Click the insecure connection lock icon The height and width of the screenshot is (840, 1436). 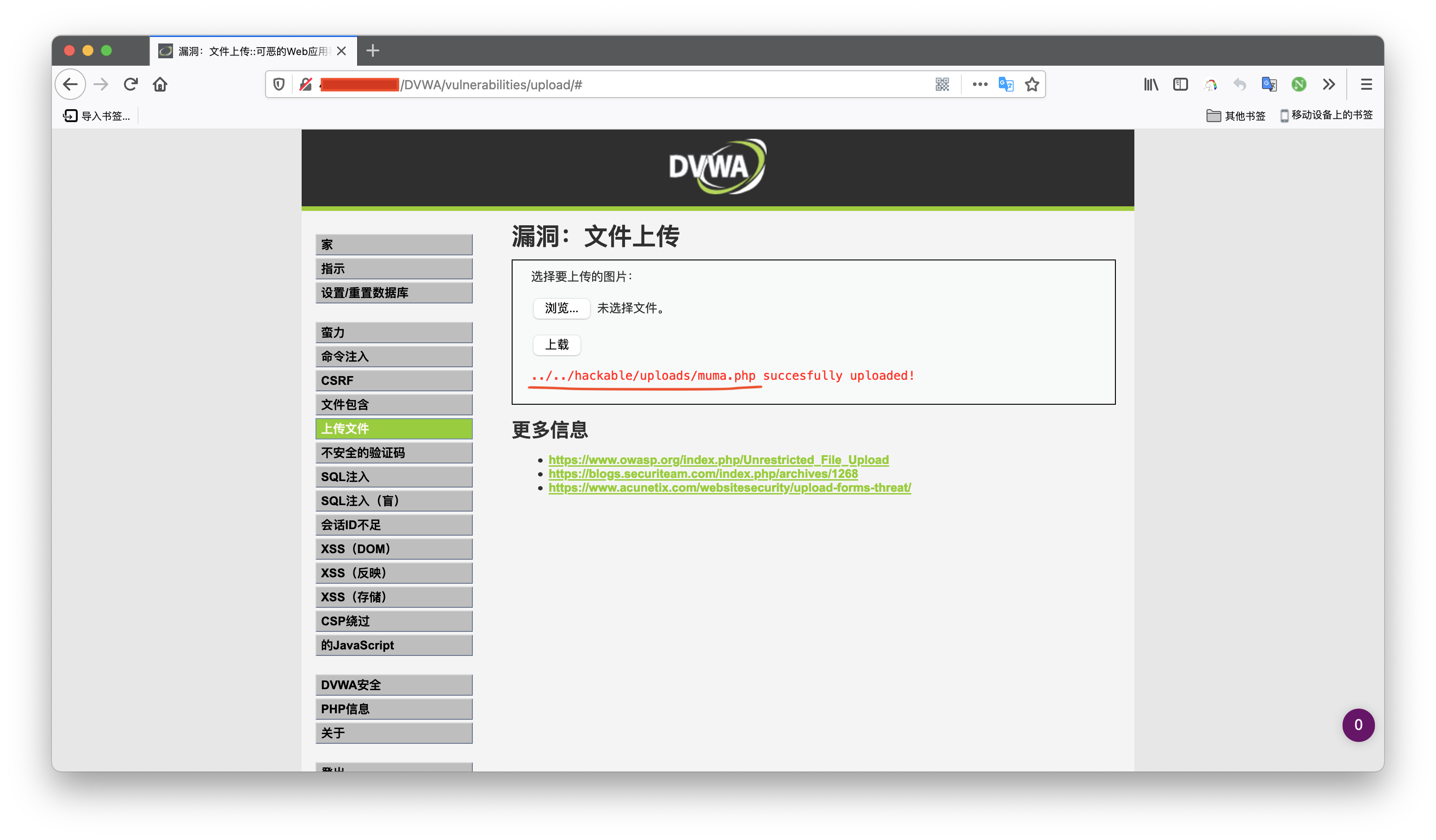point(306,84)
